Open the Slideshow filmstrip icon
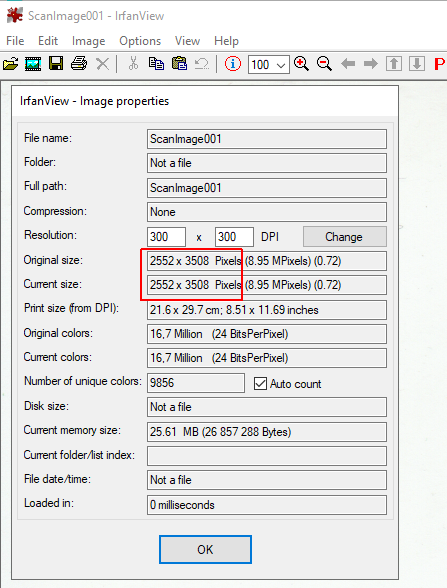 (33, 64)
